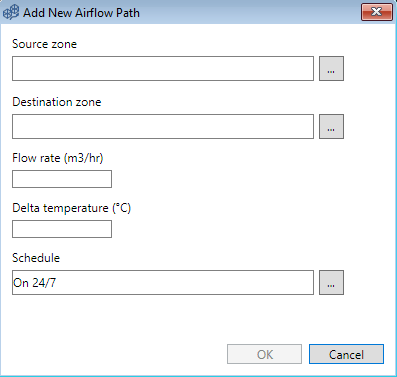Click the Schedule label text
This screenshot has width=397, height=377.
click(36, 258)
